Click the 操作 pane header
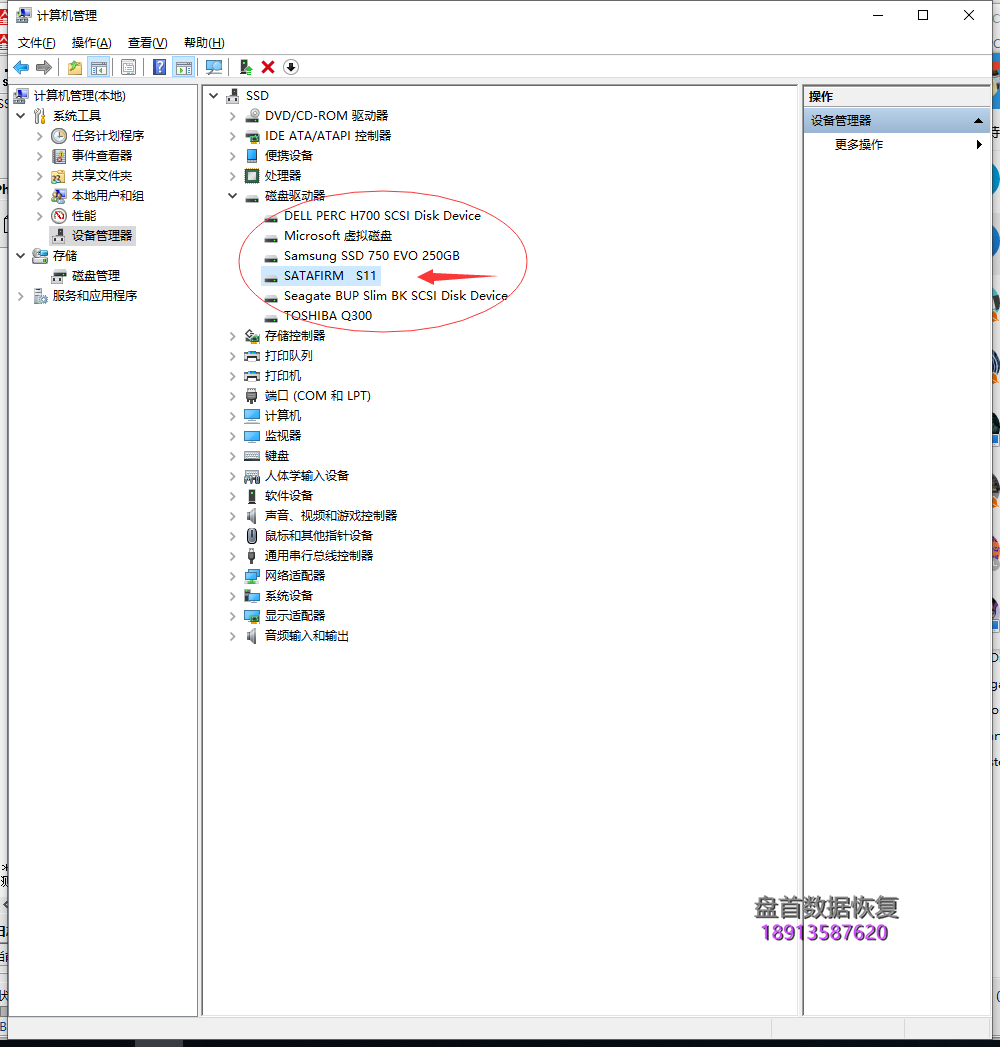The image size is (1000, 1047). [x=896, y=96]
